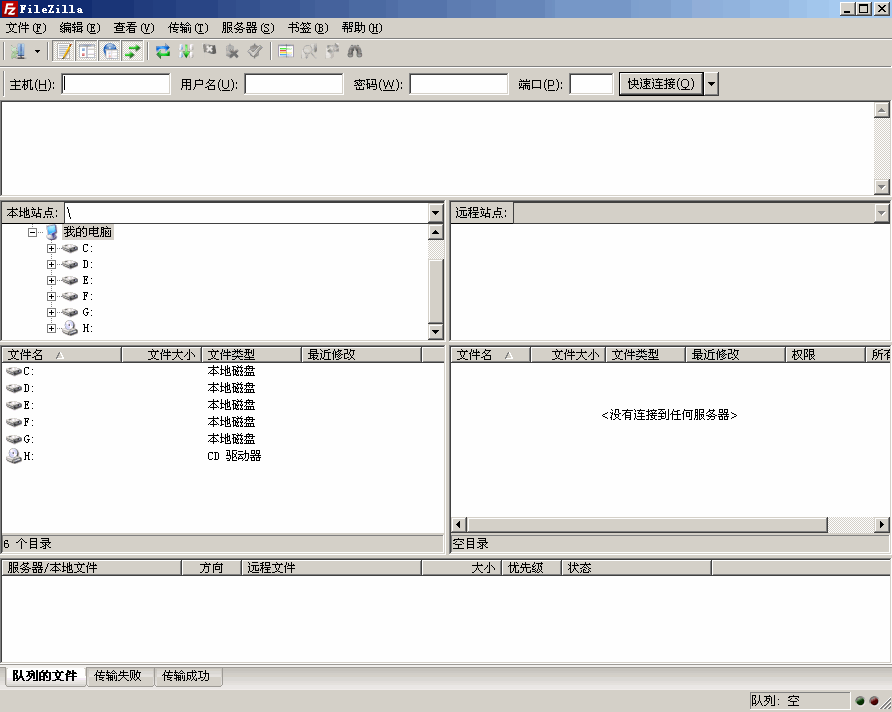Click the reconnect to server icon

click(x=255, y=52)
